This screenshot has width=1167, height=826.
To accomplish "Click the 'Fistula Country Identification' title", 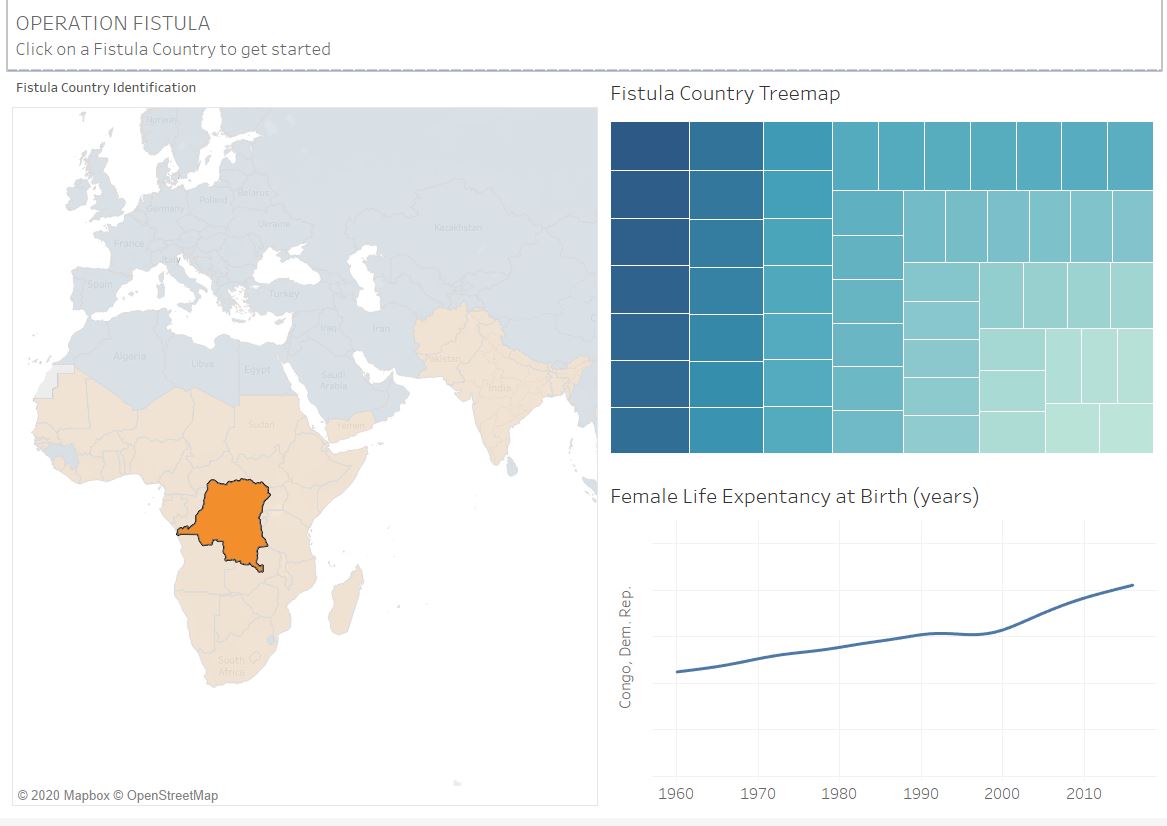I will (106, 87).
